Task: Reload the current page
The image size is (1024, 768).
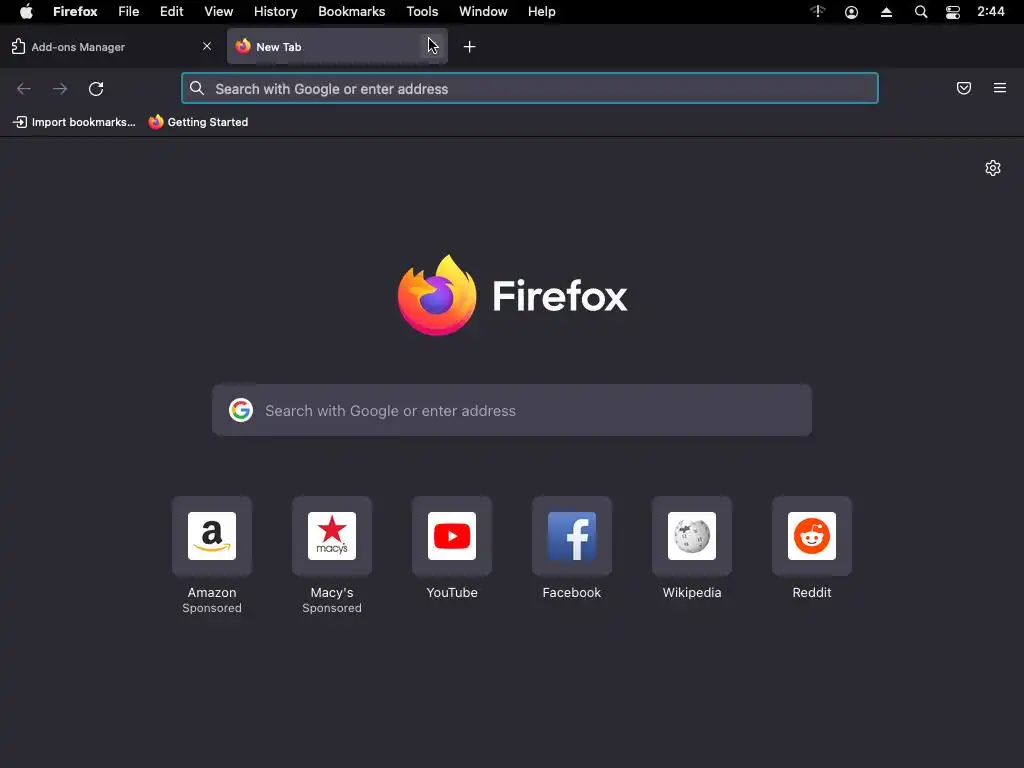Action: point(96,89)
